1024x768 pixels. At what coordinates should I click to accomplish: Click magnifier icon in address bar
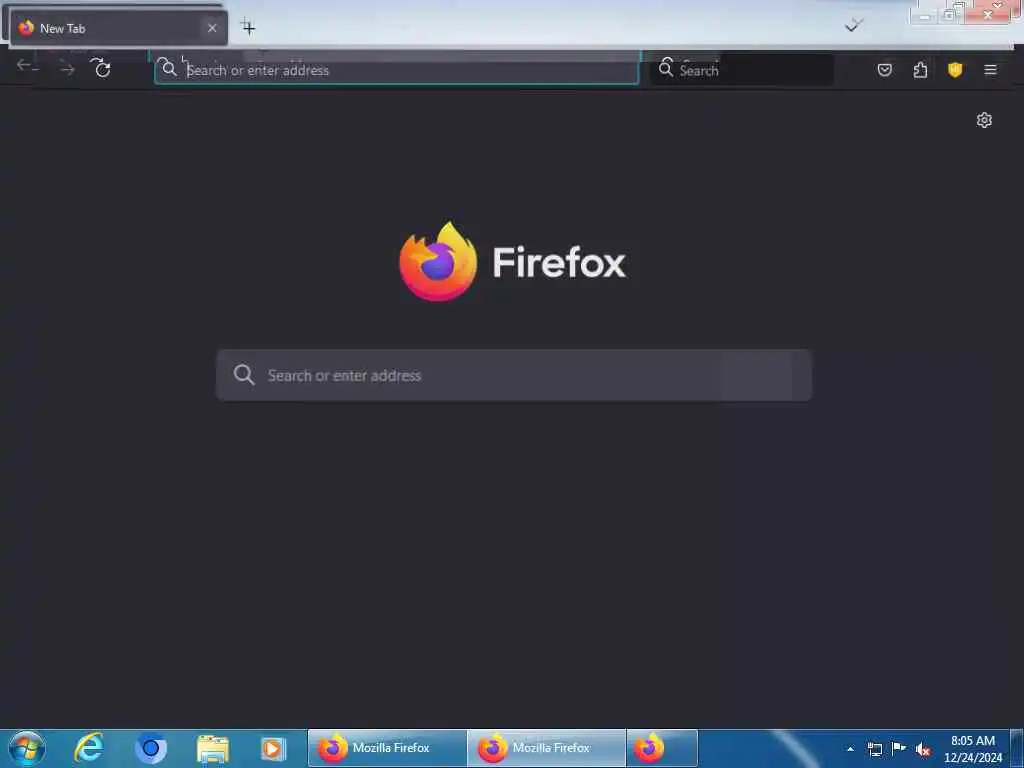[168, 68]
